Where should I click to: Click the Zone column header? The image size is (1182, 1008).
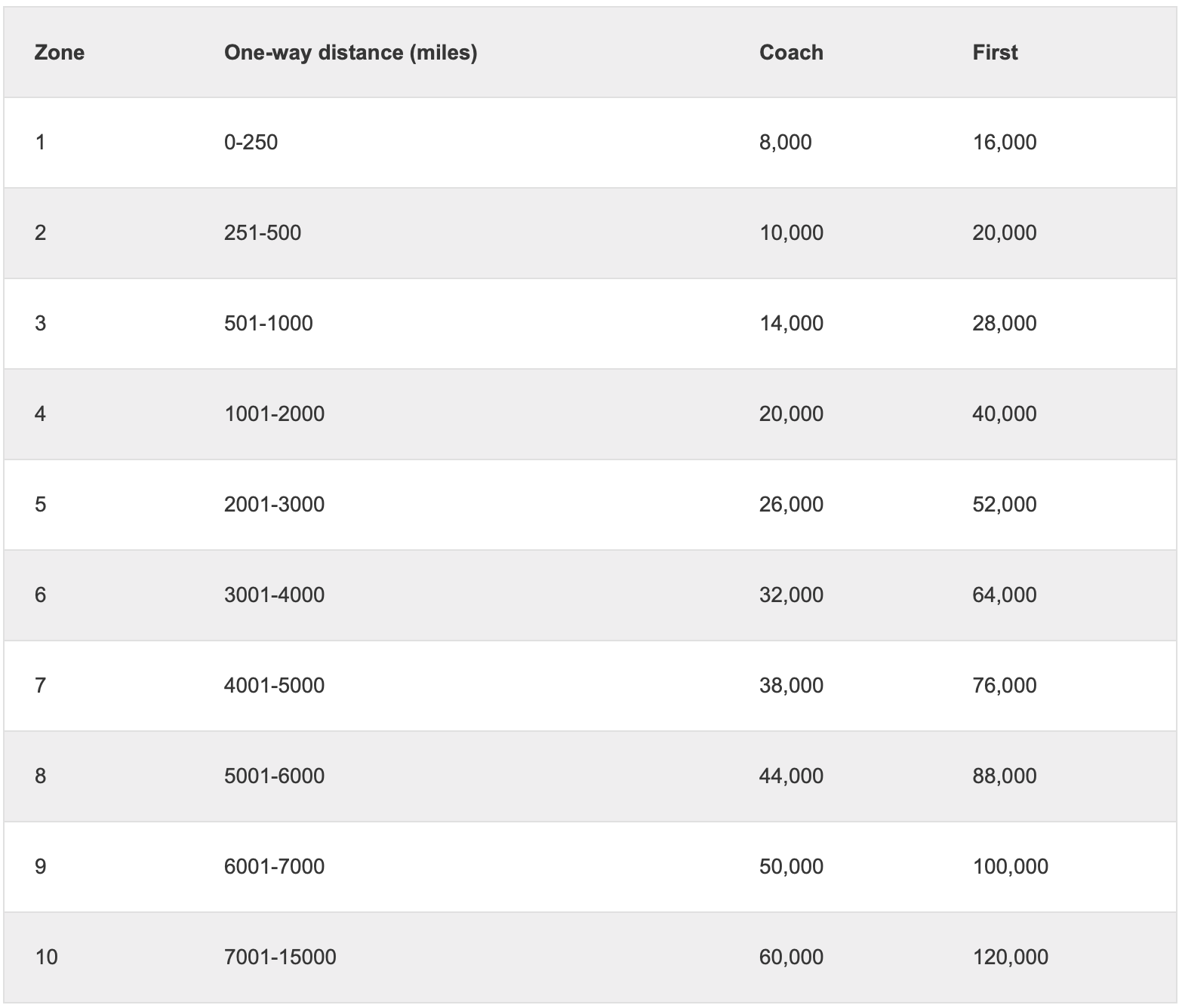(59, 53)
